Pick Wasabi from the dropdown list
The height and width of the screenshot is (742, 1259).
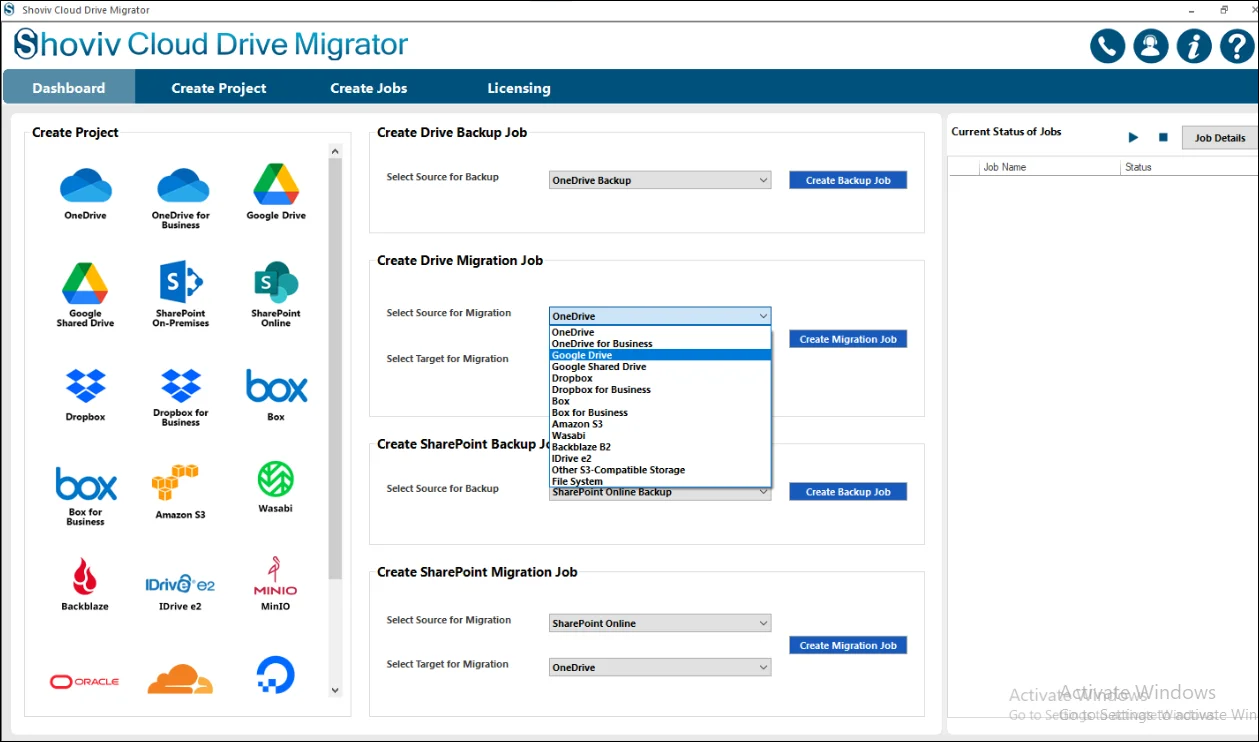pyautogui.click(x=660, y=436)
